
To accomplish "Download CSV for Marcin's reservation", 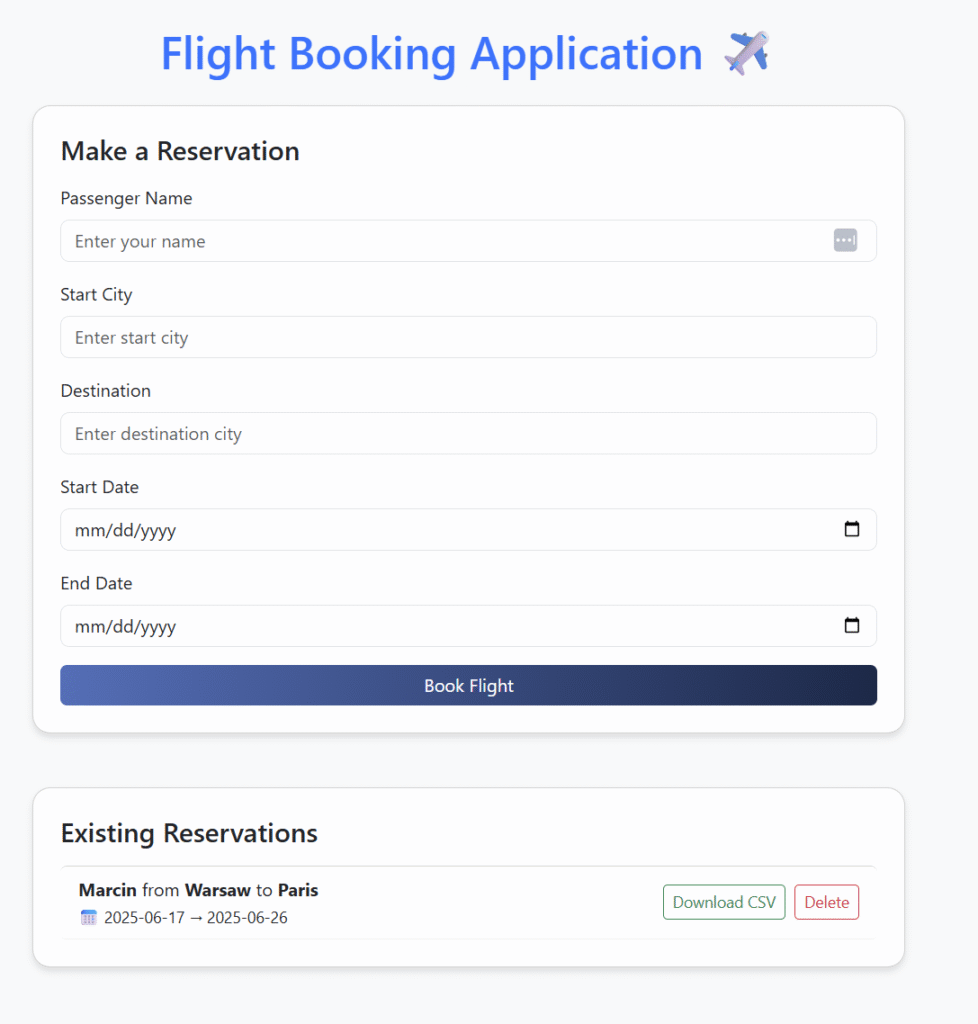I will coord(724,902).
